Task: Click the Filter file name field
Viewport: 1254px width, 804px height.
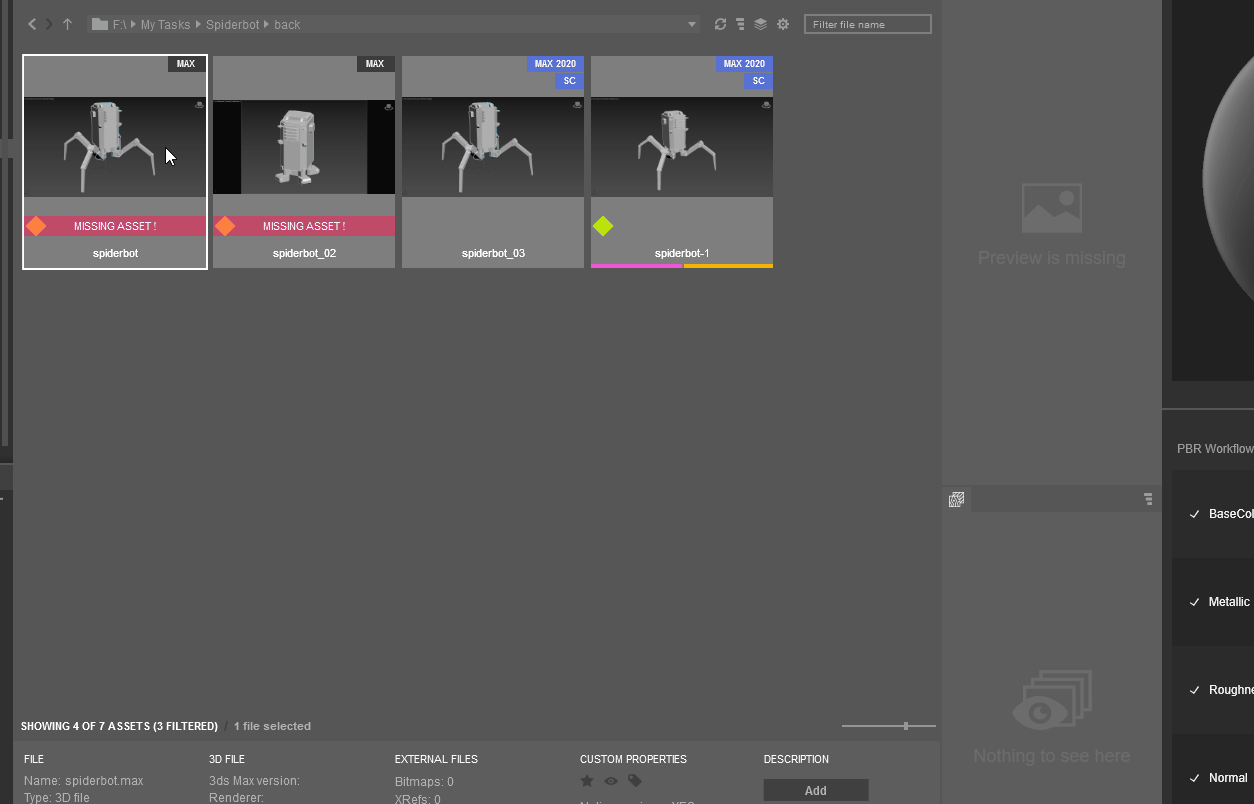Action: click(x=868, y=24)
